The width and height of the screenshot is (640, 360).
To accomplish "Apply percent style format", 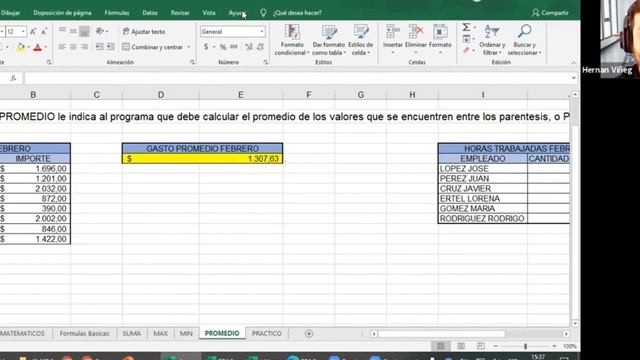I will pos(223,47).
